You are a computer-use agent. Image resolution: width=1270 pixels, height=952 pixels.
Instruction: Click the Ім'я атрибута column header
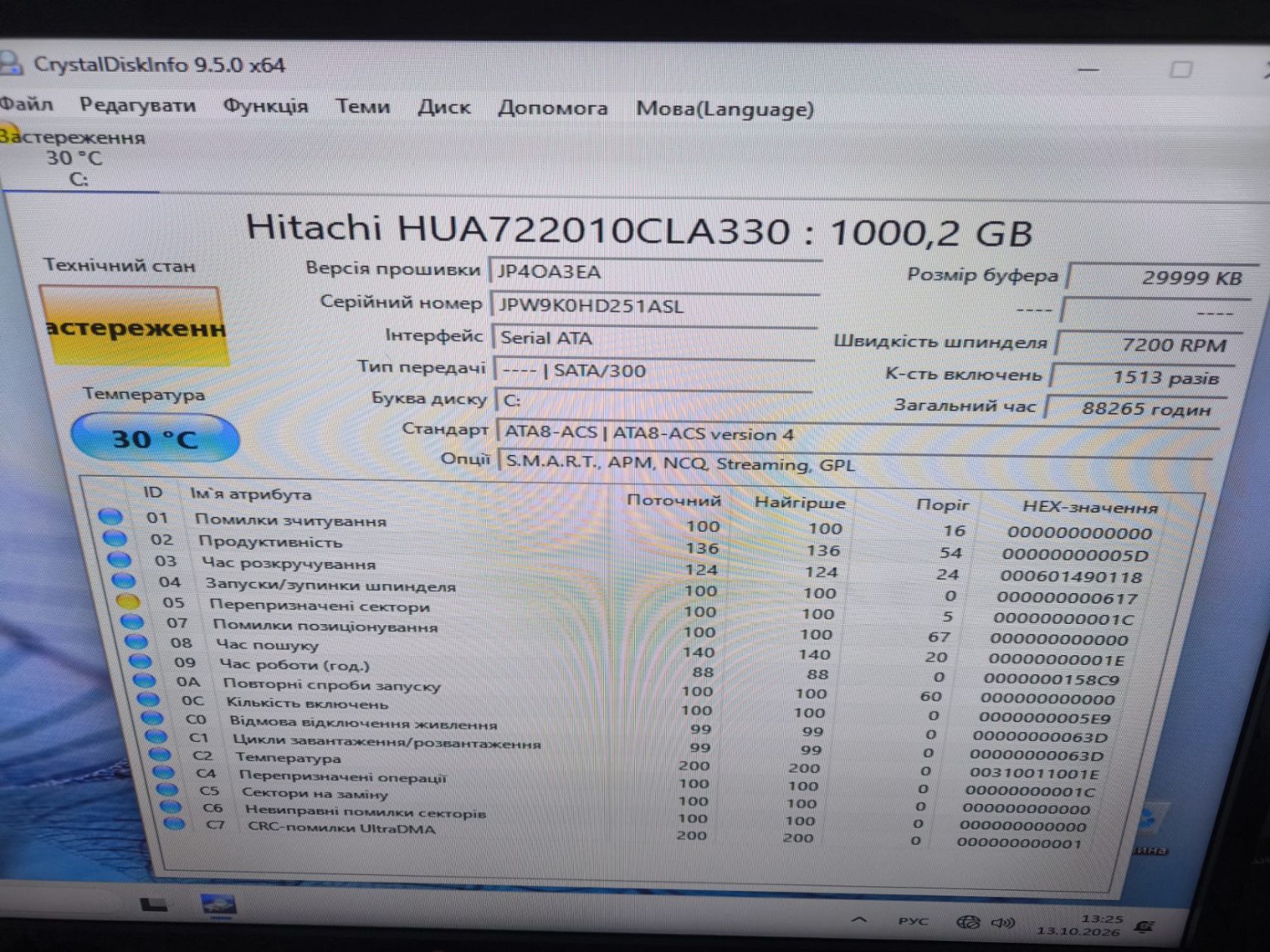[250, 494]
